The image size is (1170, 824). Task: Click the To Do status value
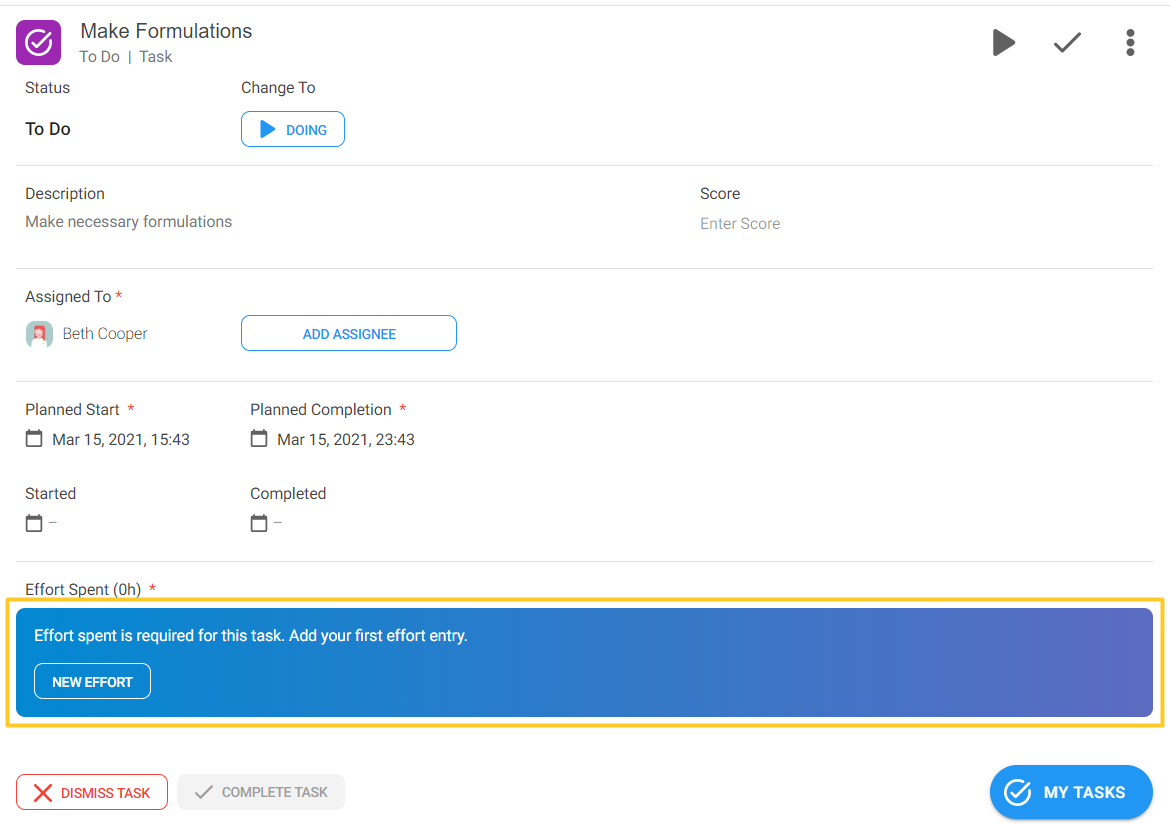tap(48, 129)
